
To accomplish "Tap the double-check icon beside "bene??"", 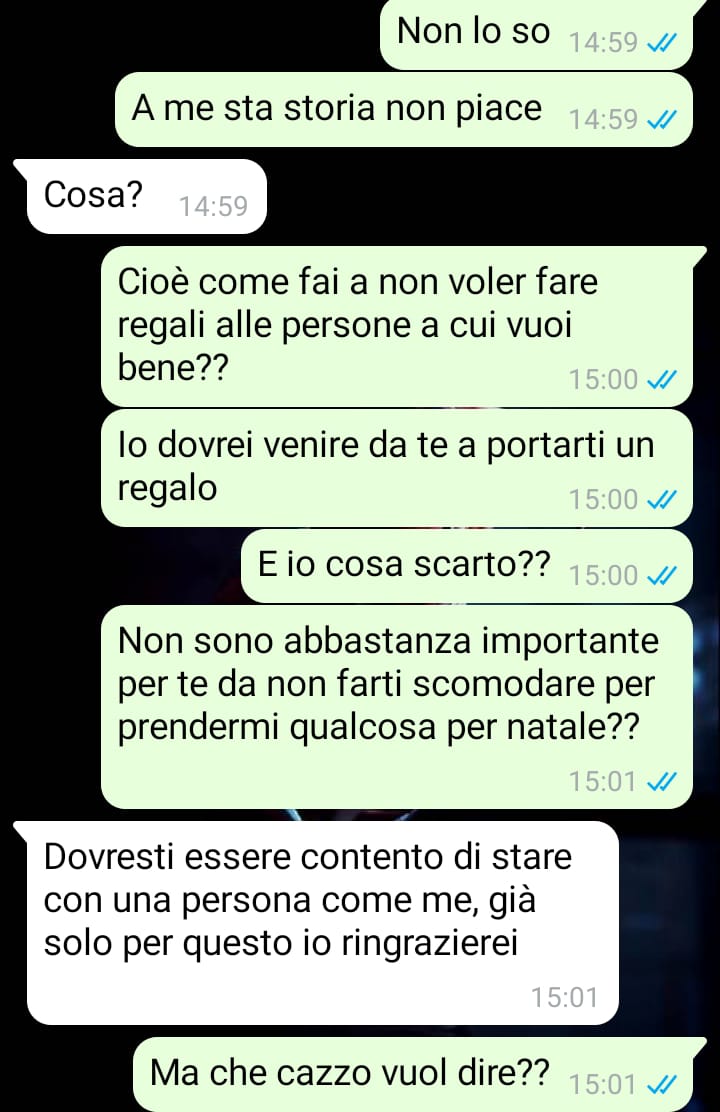I will (662, 380).
